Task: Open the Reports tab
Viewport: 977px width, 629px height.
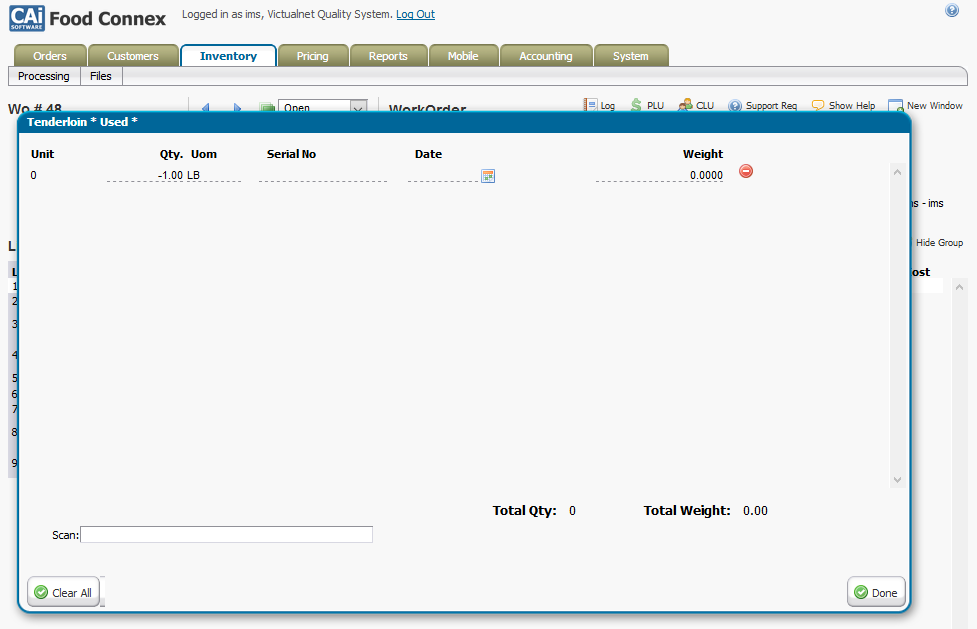Action: pyautogui.click(x=388, y=55)
